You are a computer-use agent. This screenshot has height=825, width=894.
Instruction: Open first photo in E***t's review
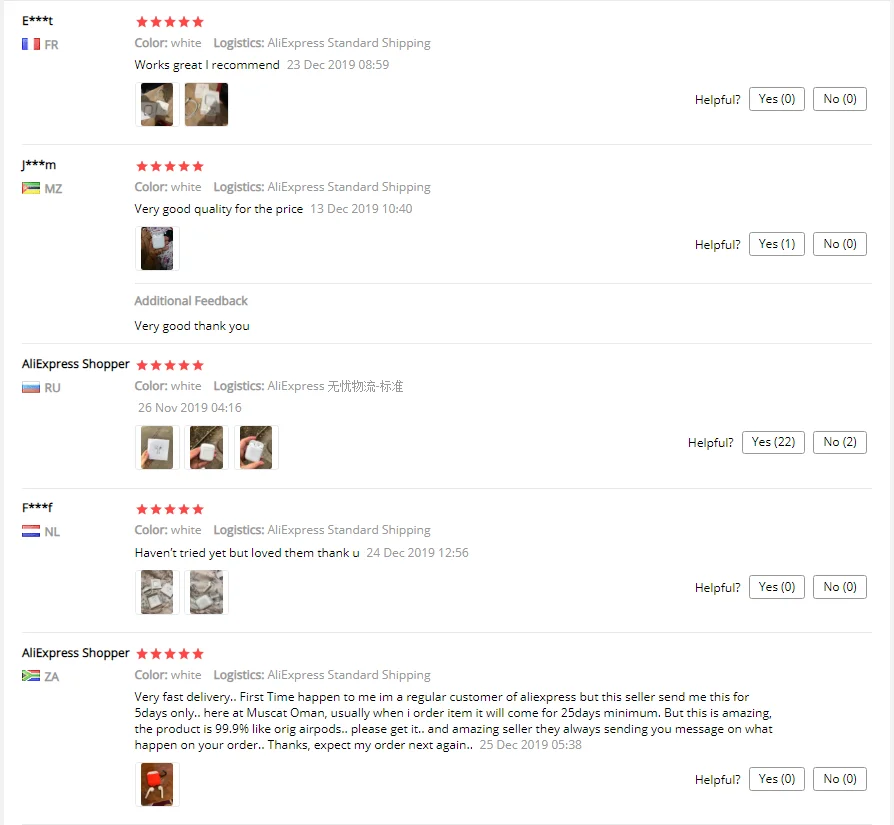(157, 104)
